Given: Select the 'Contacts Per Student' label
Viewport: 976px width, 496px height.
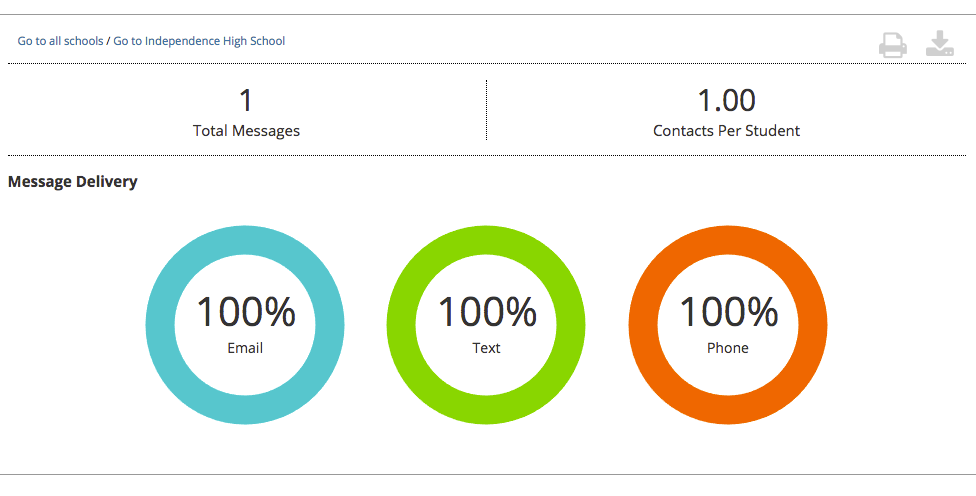Looking at the screenshot, I should pos(726,131).
